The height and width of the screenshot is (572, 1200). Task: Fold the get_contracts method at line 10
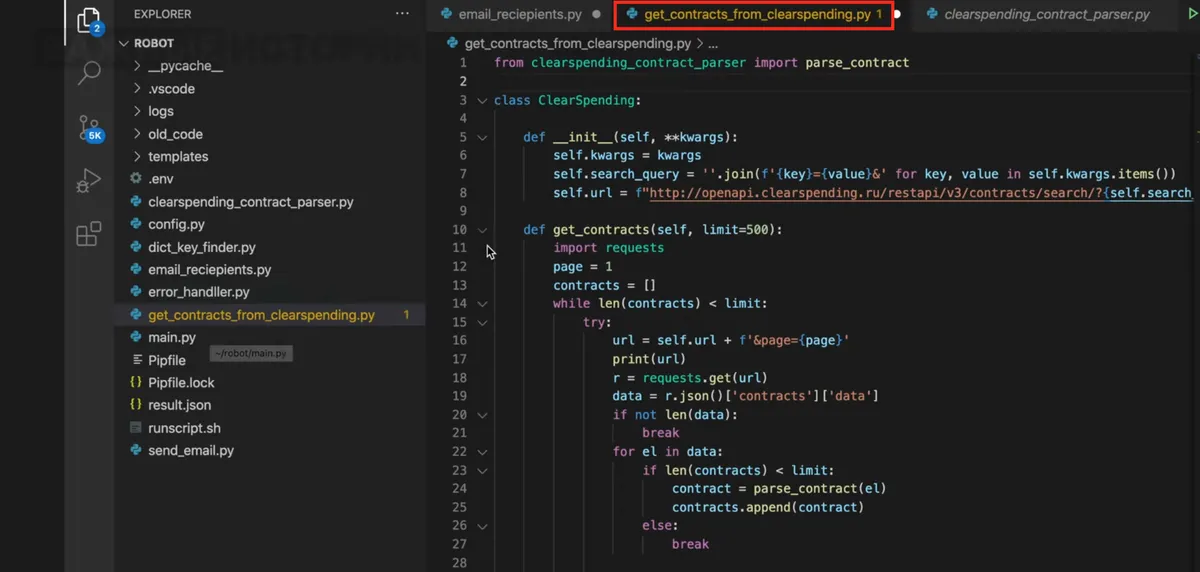[x=483, y=230]
